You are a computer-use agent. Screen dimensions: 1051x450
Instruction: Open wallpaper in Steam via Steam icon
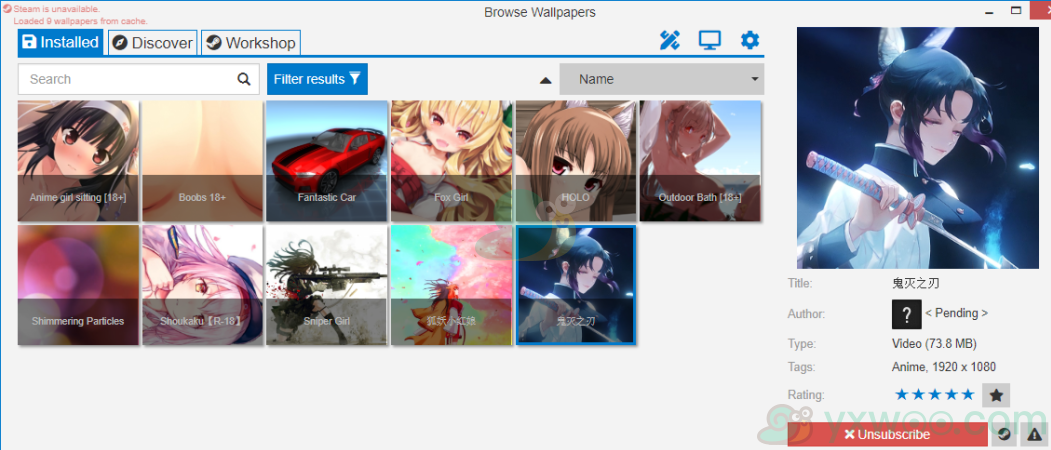[x=1003, y=435]
